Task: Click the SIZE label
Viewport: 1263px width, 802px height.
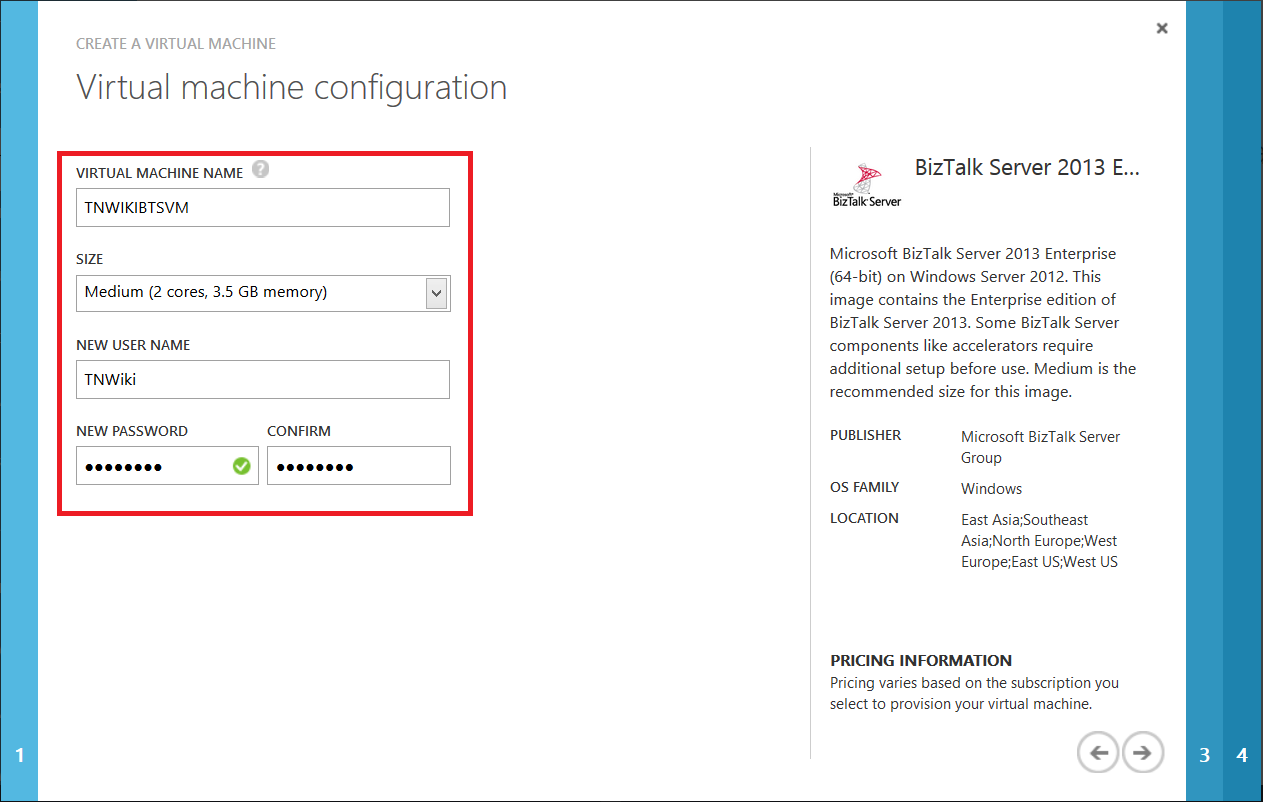Action: (89, 259)
